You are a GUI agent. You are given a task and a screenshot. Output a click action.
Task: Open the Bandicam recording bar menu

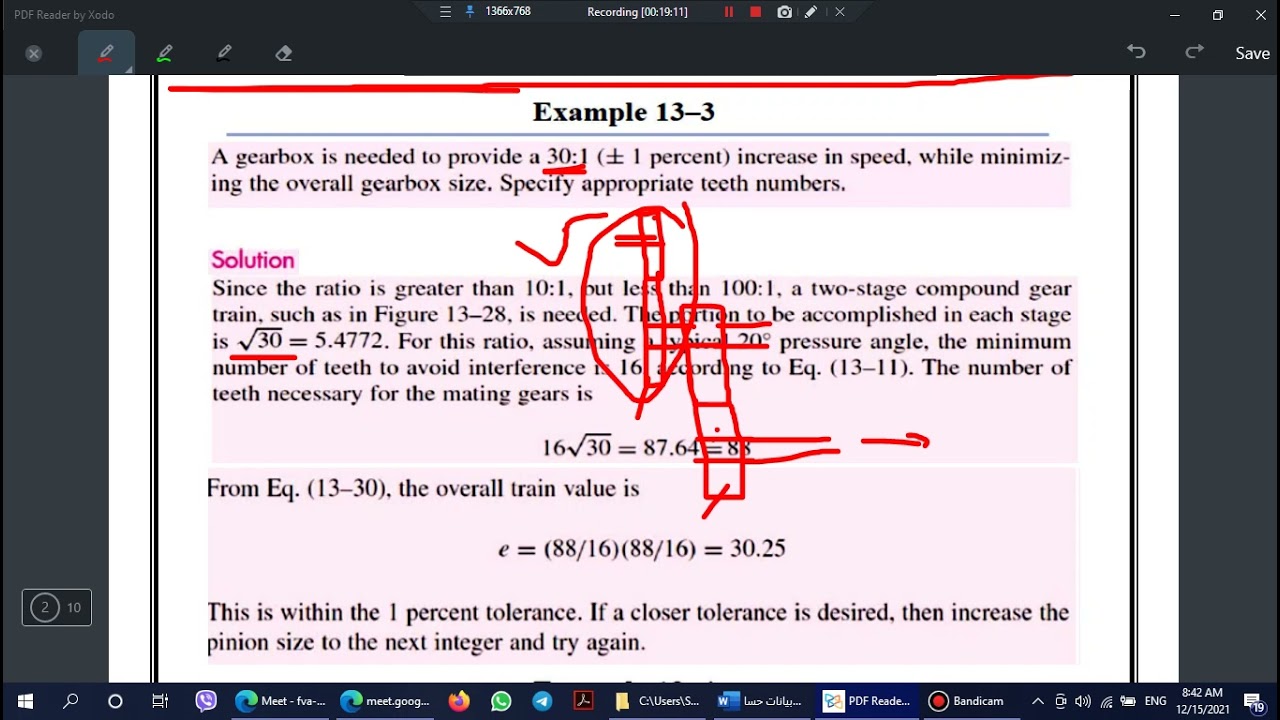point(446,12)
